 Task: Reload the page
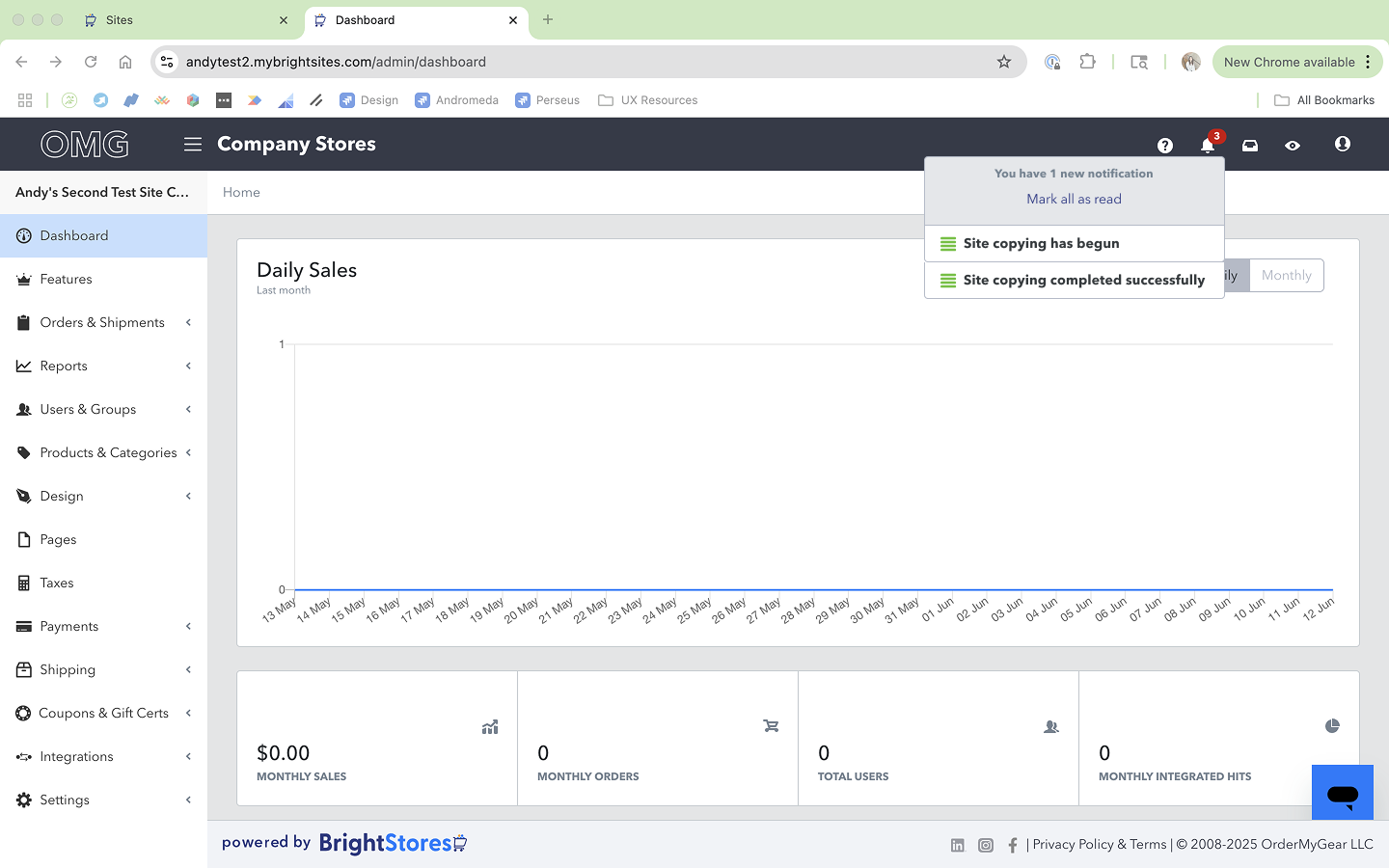coord(91,62)
